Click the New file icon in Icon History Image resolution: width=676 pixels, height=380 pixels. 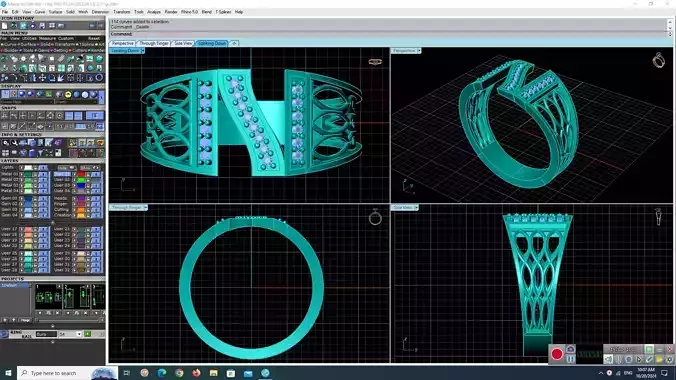tap(5, 26)
